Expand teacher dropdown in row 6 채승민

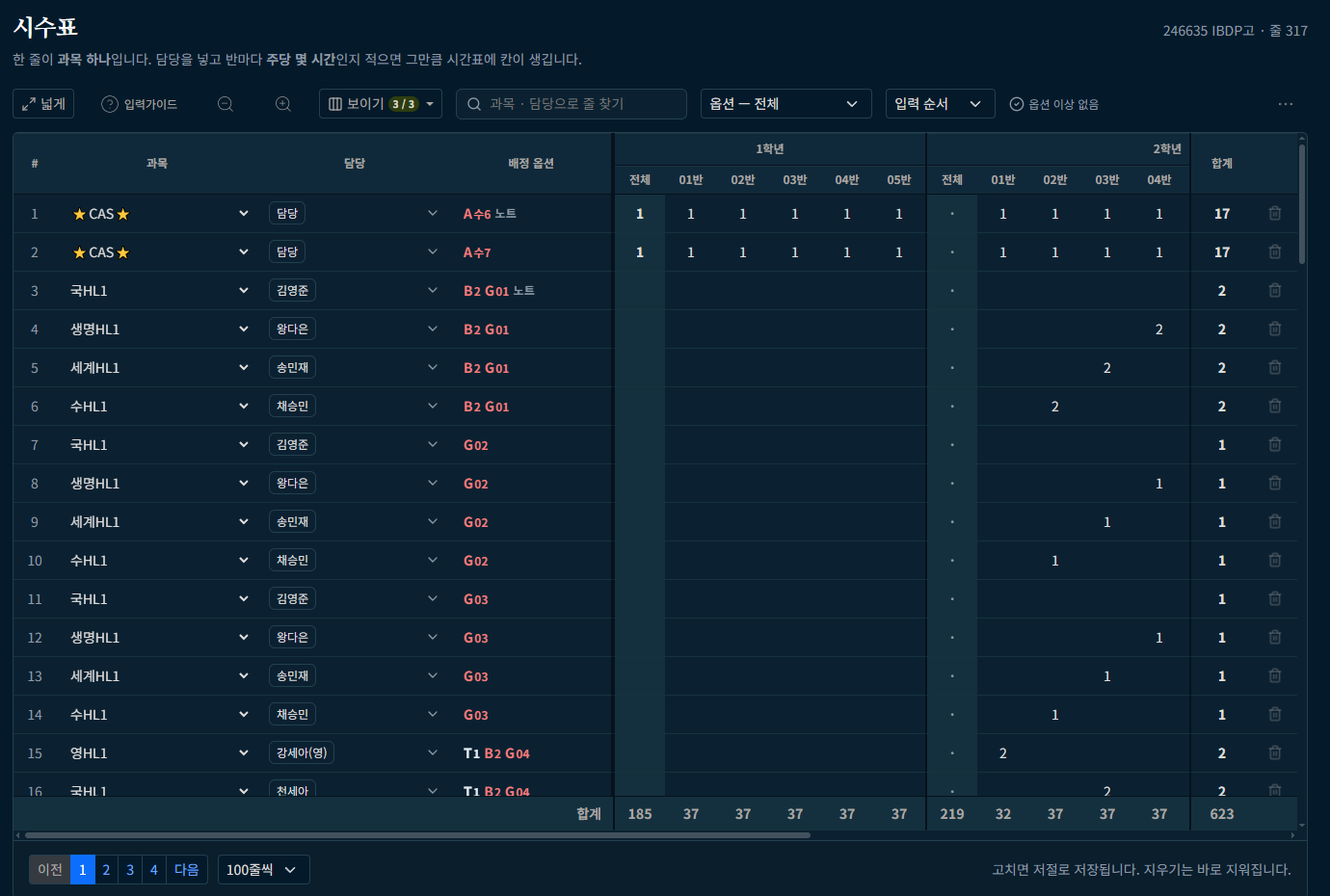(x=433, y=407)
